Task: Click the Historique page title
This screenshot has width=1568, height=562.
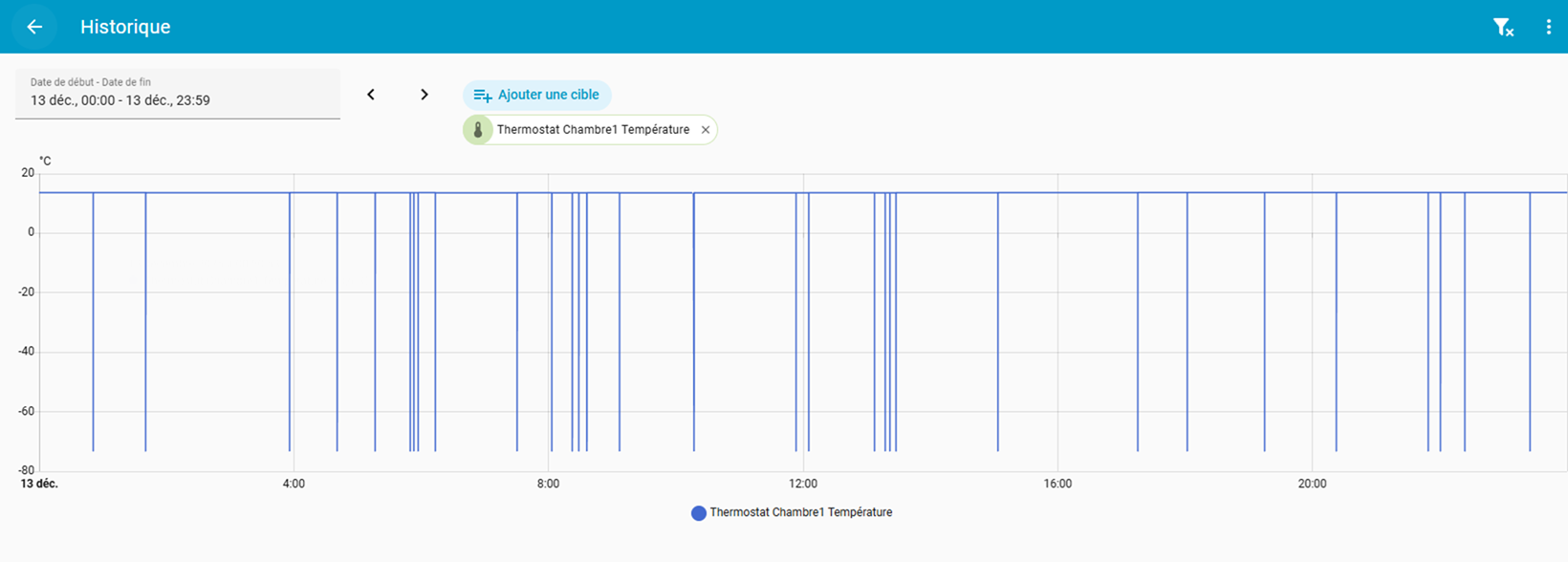Action: (x=125, y=27)
